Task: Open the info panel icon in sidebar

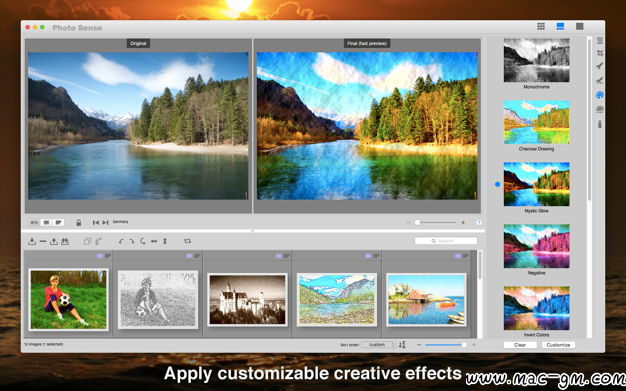Action: (600, 124)
